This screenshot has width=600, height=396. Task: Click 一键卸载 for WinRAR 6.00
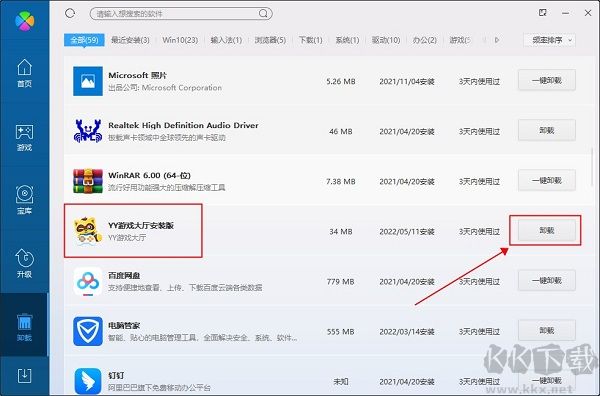coord(547,181)
